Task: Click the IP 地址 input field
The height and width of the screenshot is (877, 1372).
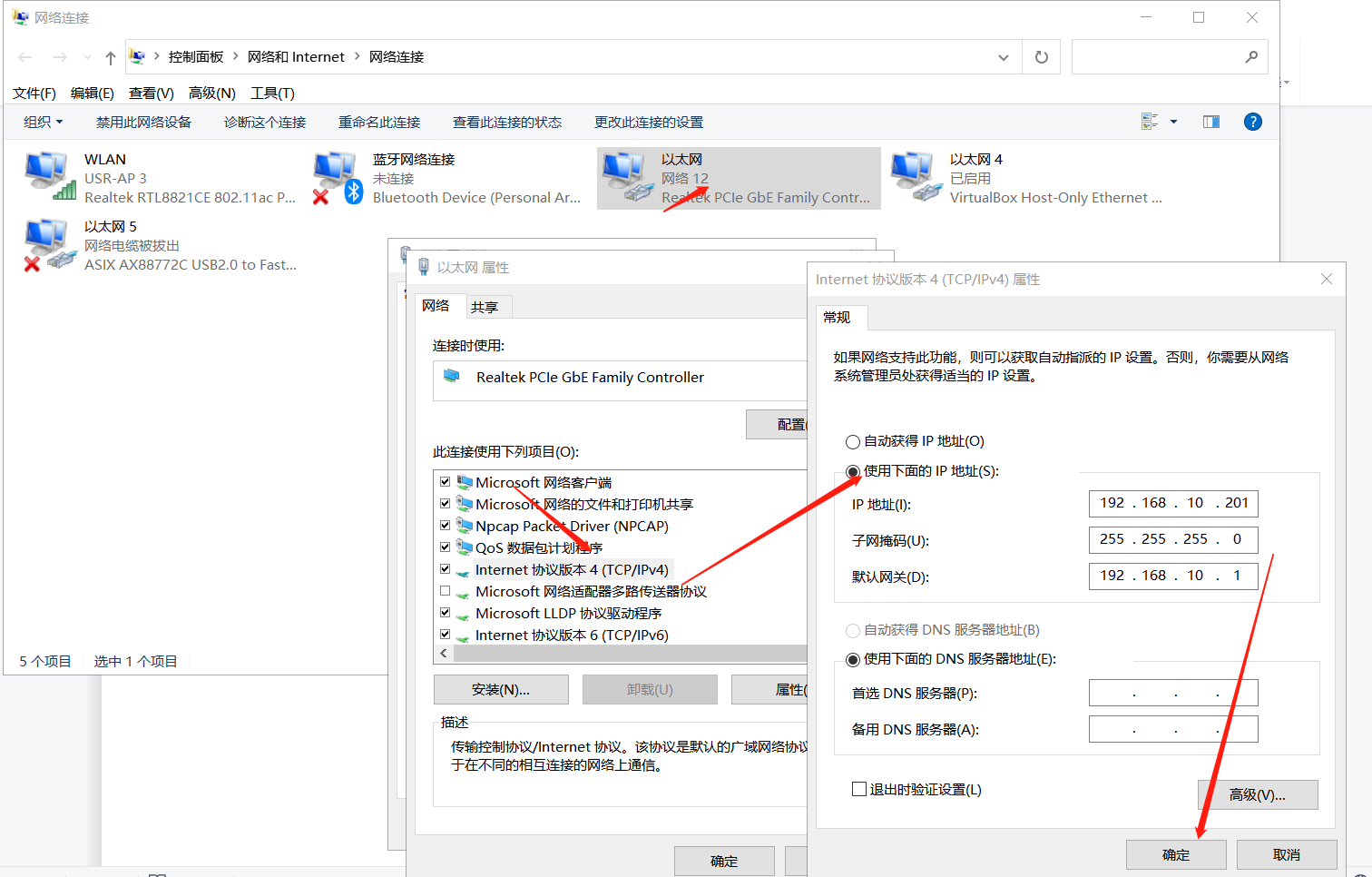Action: point(1173,503)
